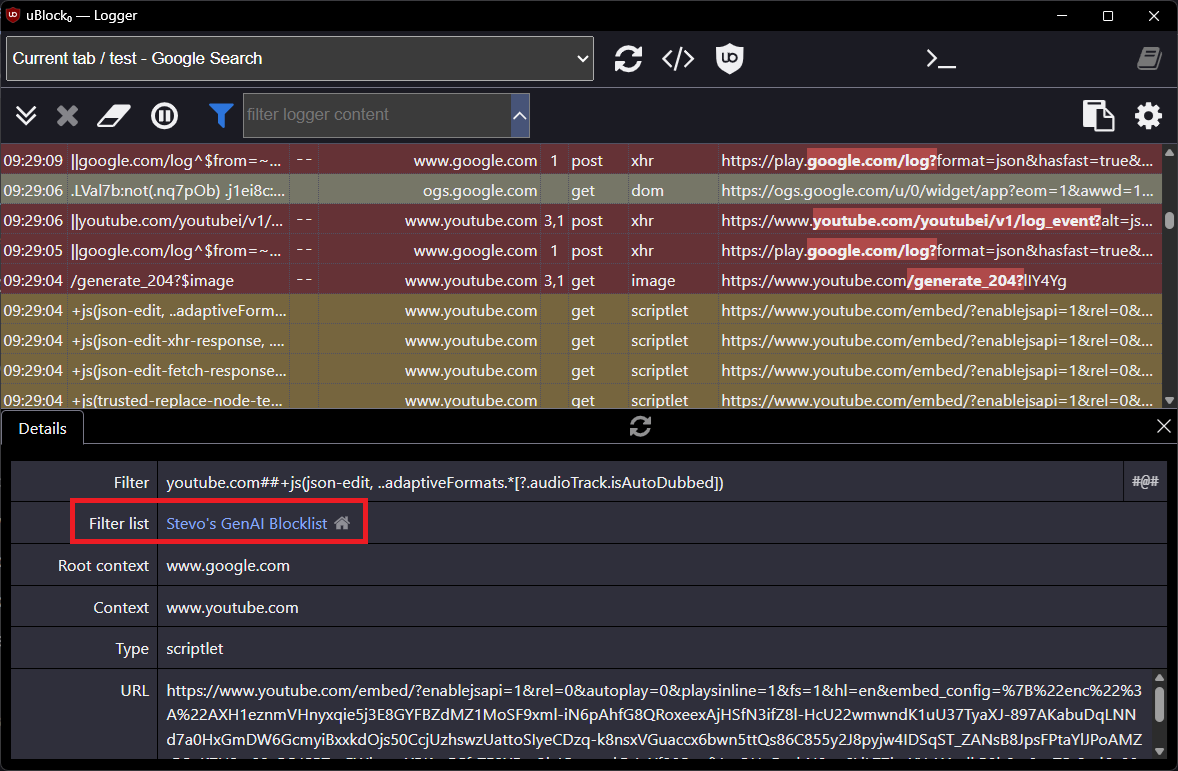Toggle the blue filter funnel
The width and height of the screenshot is (1178, 771).
pos(221,116)
